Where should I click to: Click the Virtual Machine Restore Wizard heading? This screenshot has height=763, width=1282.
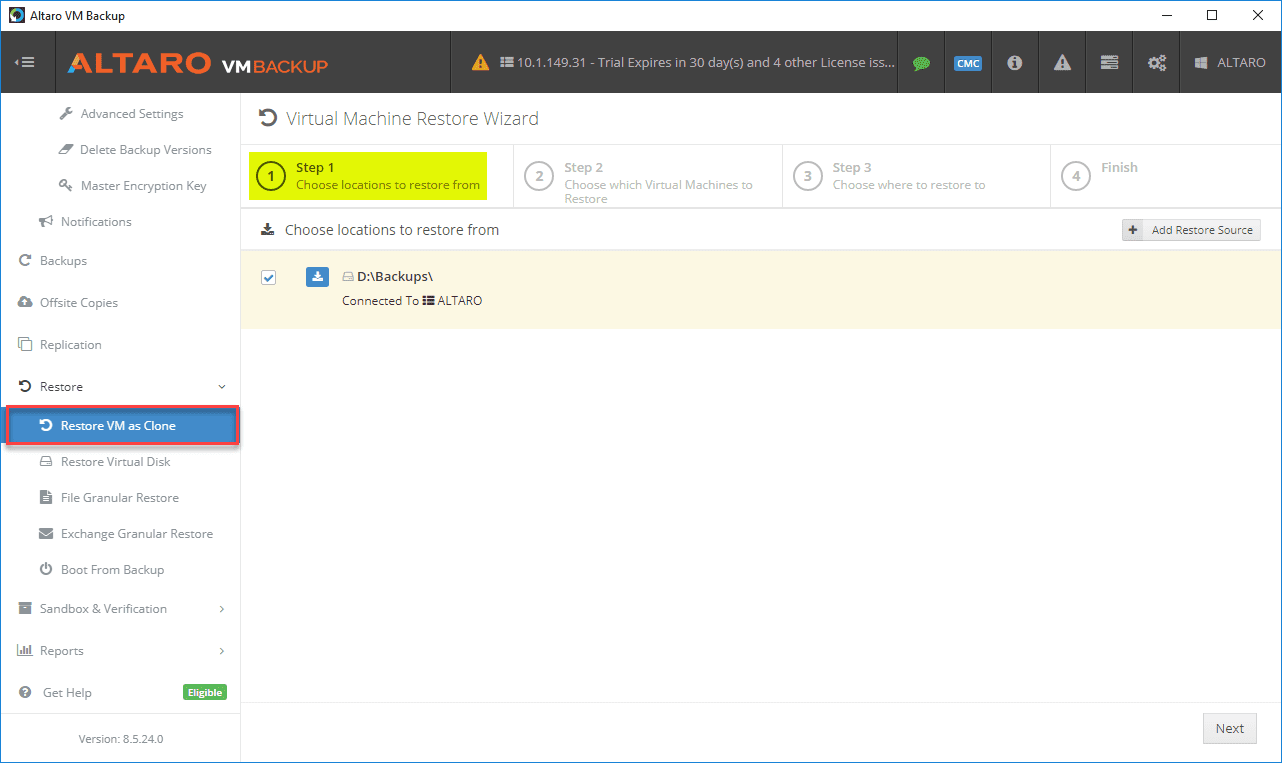tap(412, 119)
